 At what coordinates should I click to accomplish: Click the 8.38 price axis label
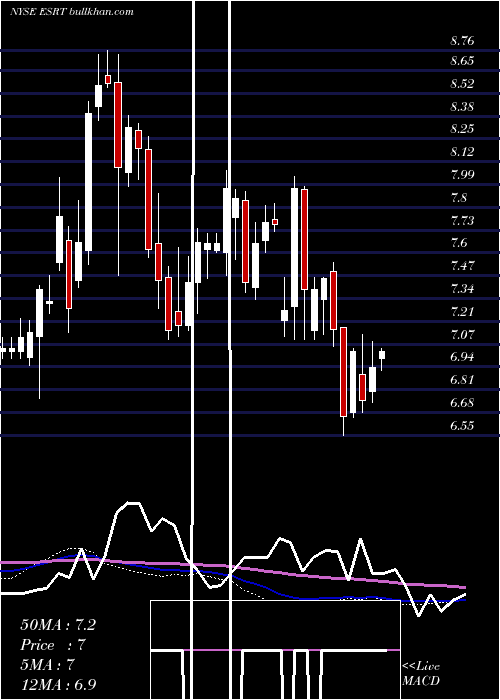point(462,106)
